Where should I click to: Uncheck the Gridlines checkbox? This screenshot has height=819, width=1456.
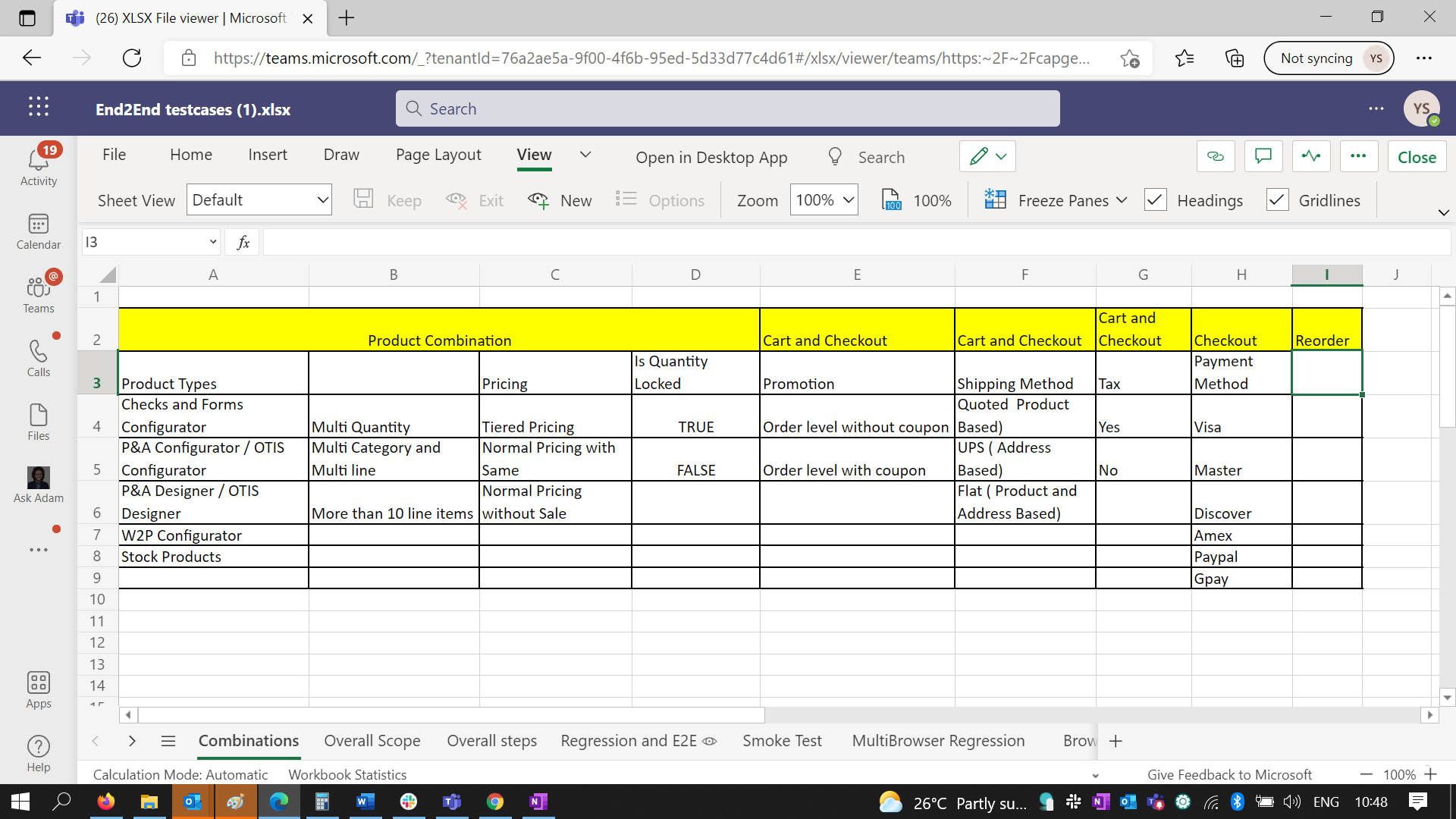coord(1277,200)
